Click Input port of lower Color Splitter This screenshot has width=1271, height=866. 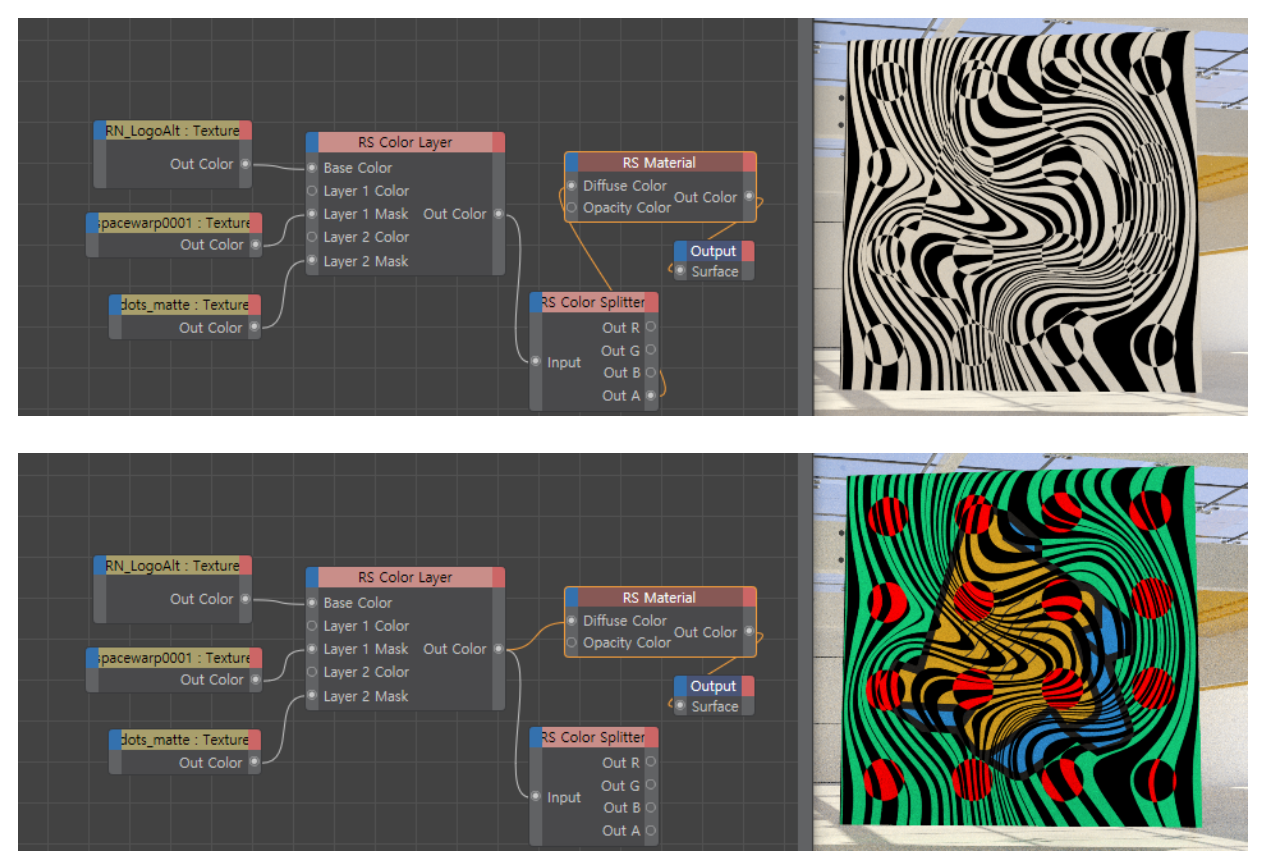536,797
